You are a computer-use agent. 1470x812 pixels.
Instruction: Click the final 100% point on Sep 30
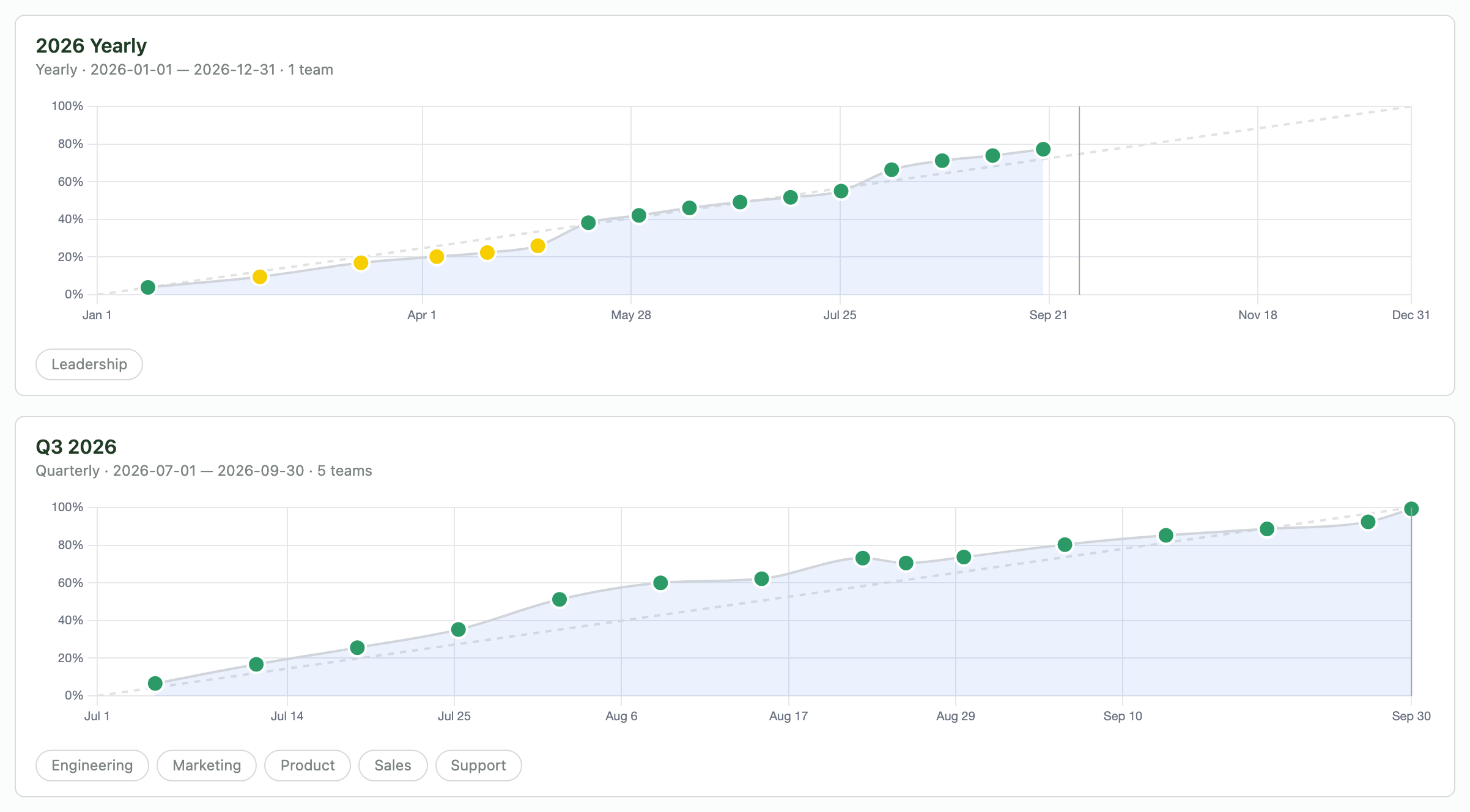1411,509
